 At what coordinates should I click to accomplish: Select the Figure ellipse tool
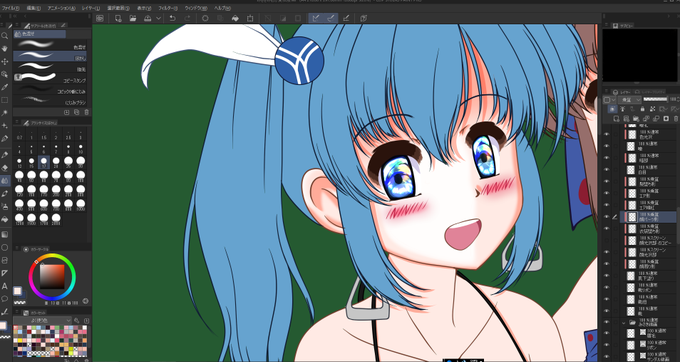point(5,248)
